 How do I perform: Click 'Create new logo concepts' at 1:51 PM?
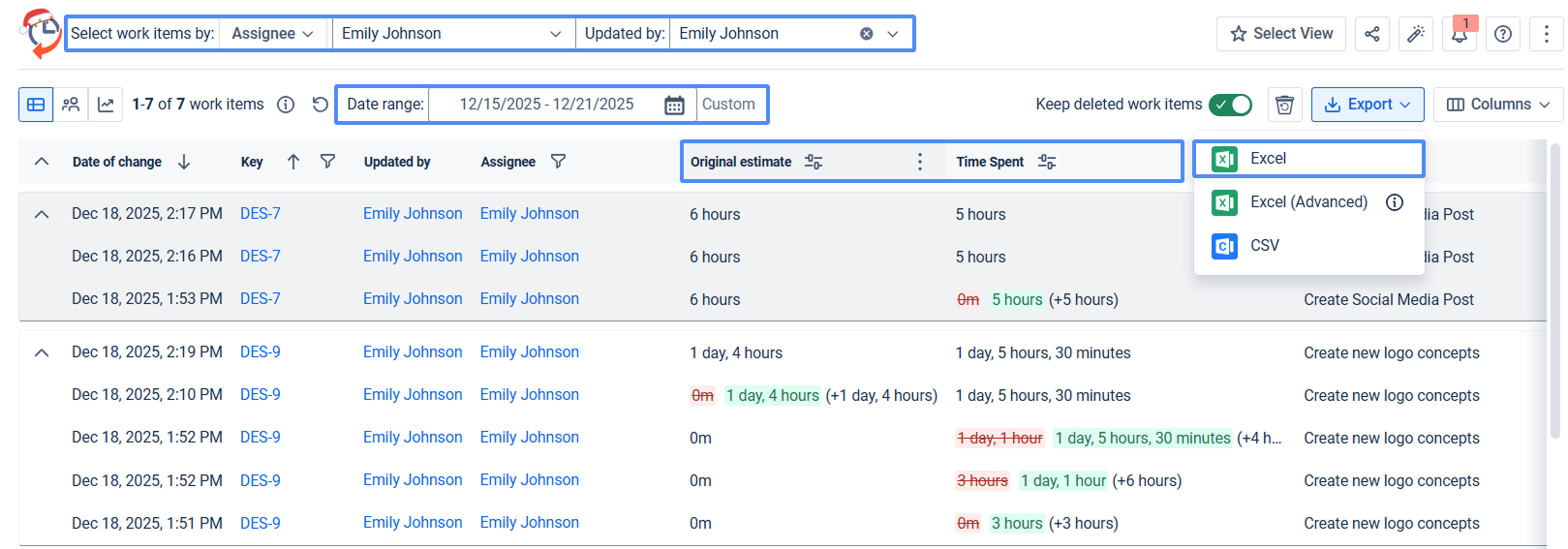click(1392, 524)
